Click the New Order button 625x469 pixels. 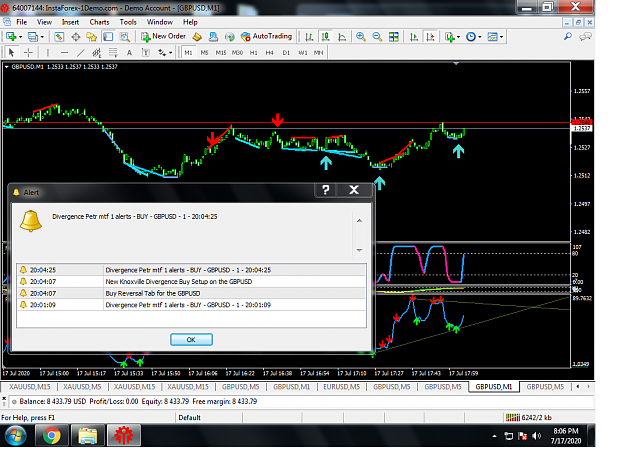164,37
